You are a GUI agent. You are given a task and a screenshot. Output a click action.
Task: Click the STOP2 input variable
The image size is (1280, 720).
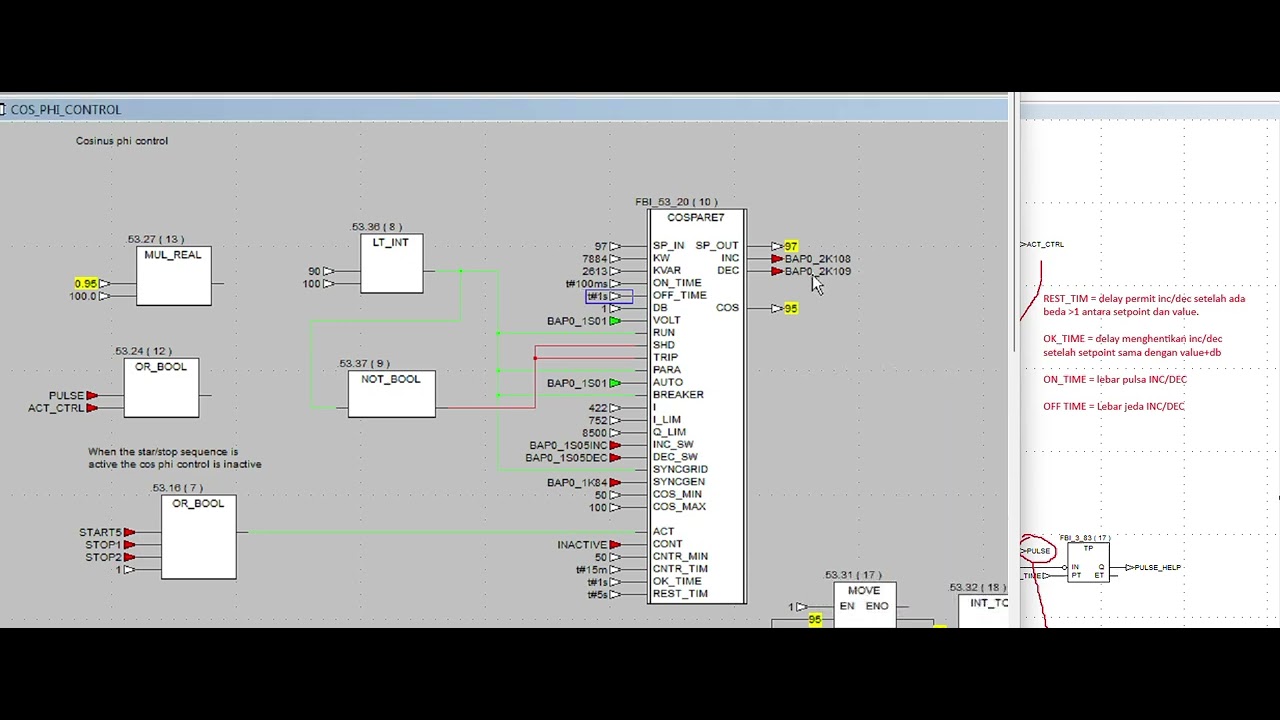[x=103, y=557]
